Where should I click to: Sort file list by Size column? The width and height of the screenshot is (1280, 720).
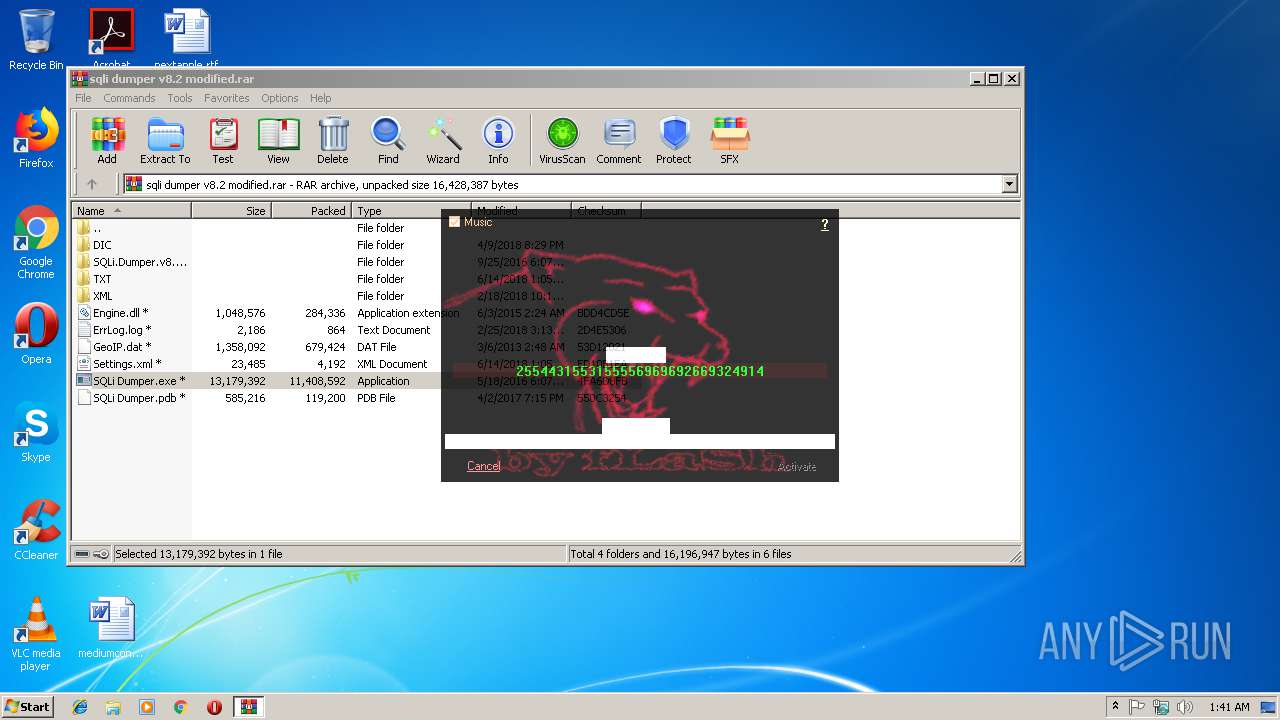(x=231, y=211)
